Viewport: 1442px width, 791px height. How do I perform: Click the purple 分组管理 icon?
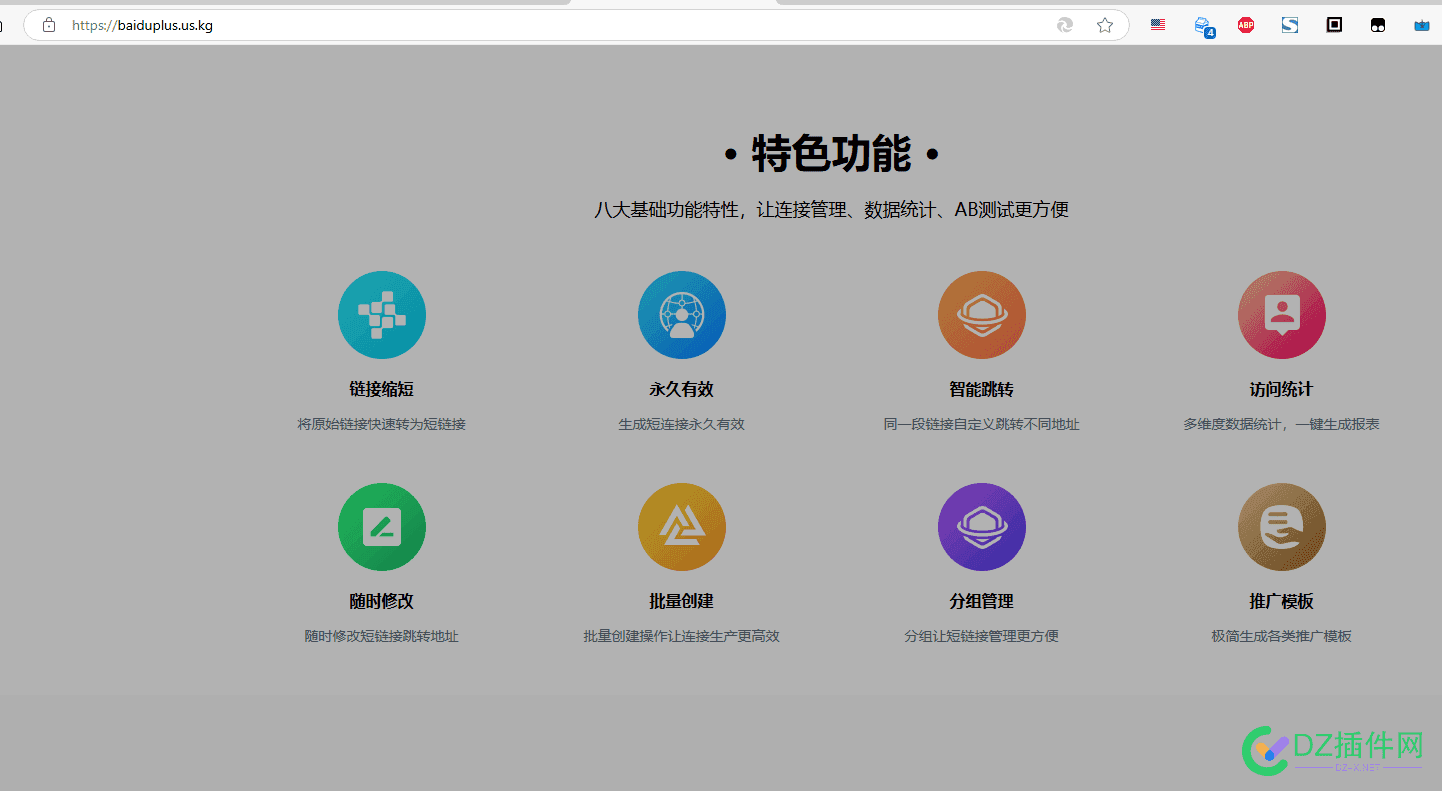pyautogui.click(x=982, y=527)
